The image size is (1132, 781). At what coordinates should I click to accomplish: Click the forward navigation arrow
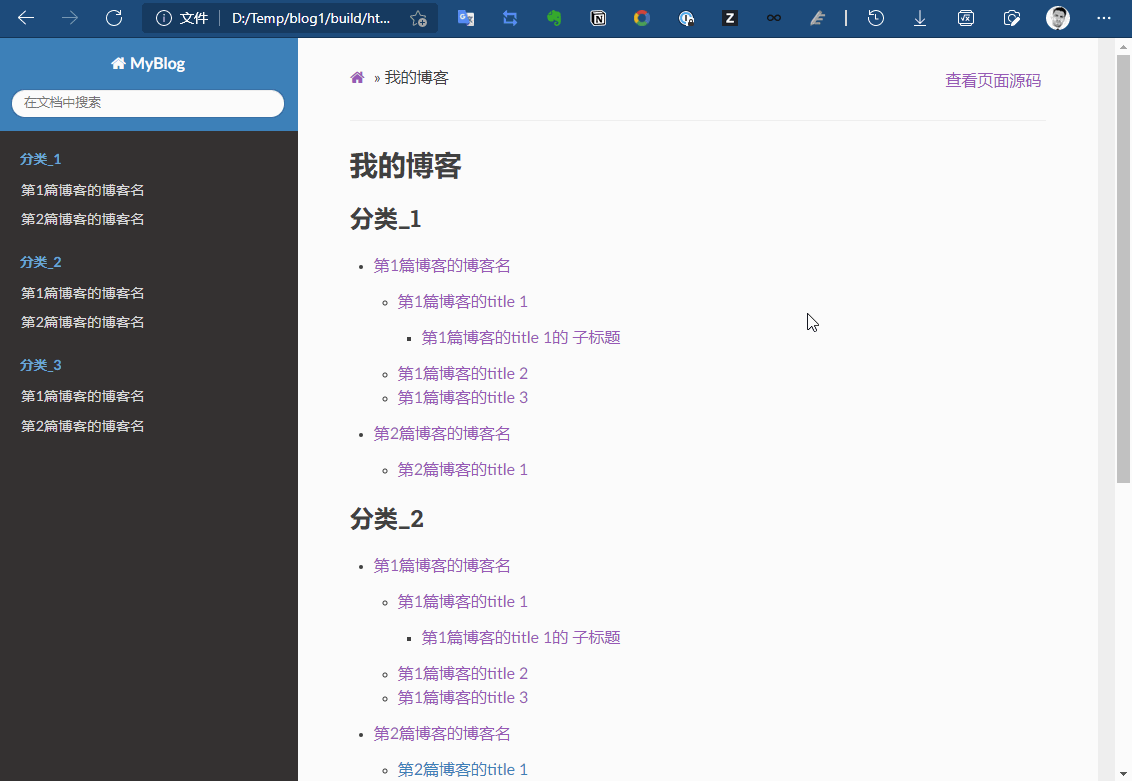pyautogui.click(x=70, y=18)
